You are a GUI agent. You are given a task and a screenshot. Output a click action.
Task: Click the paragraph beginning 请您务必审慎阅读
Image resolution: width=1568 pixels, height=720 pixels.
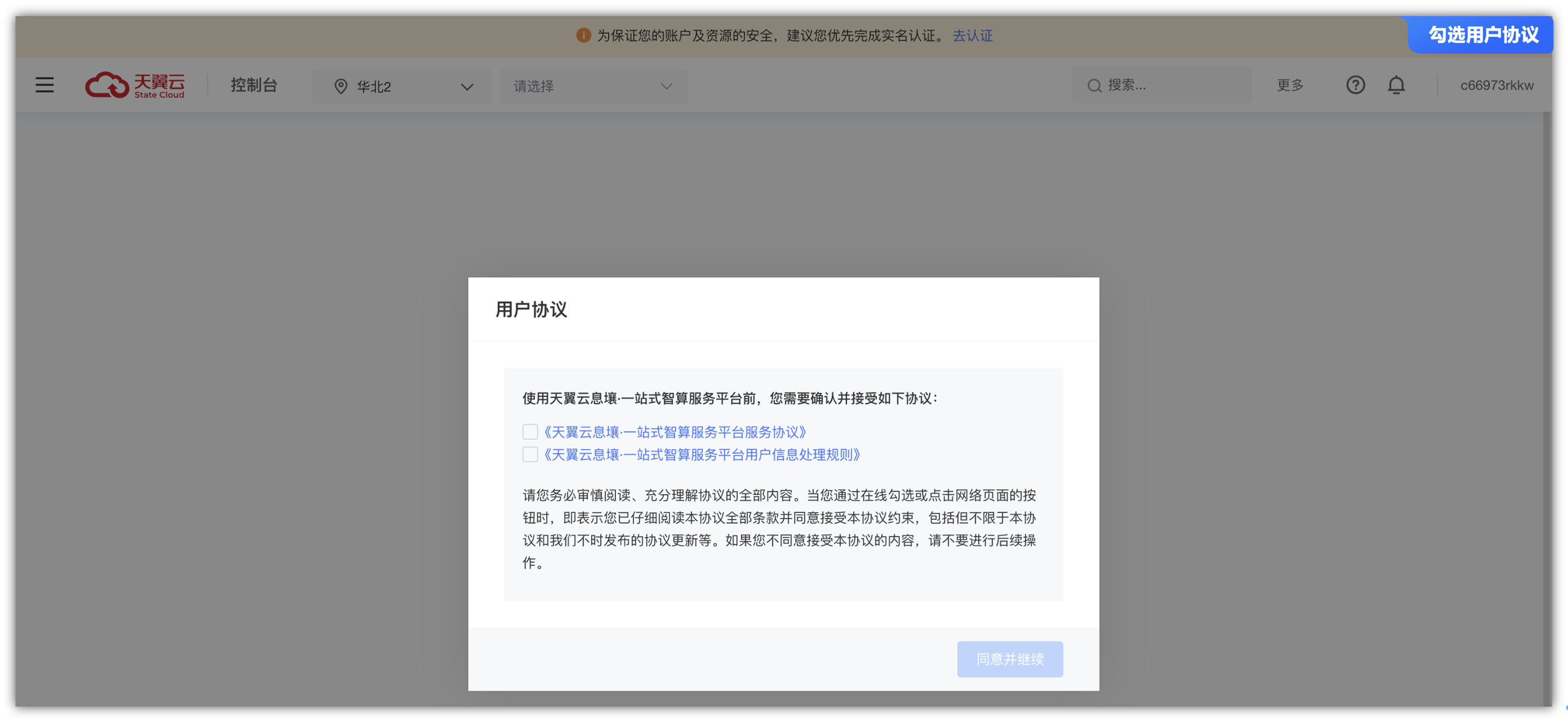point(779,528)
